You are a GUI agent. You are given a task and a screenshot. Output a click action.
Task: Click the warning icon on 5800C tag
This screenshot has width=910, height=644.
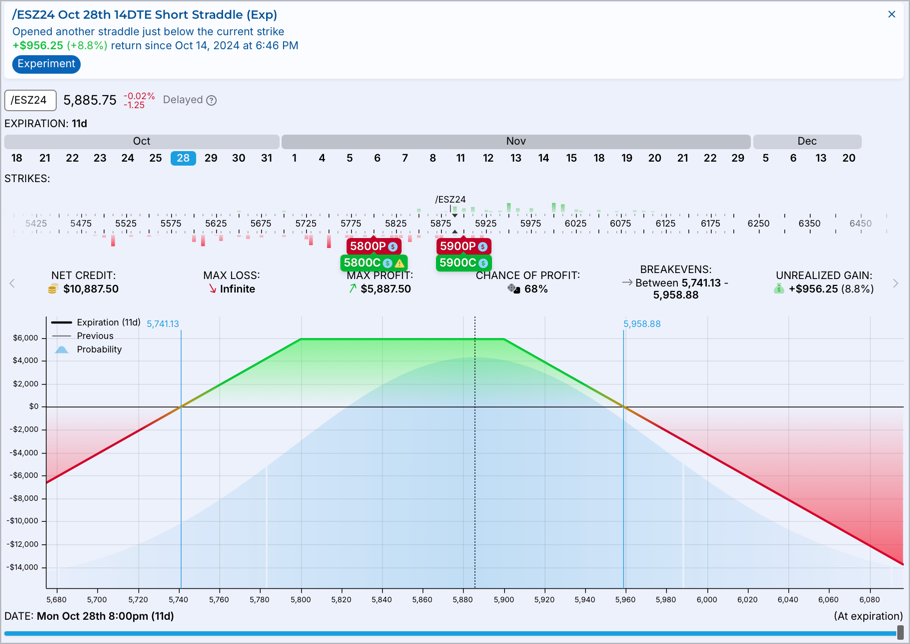(x=399, y=263)
